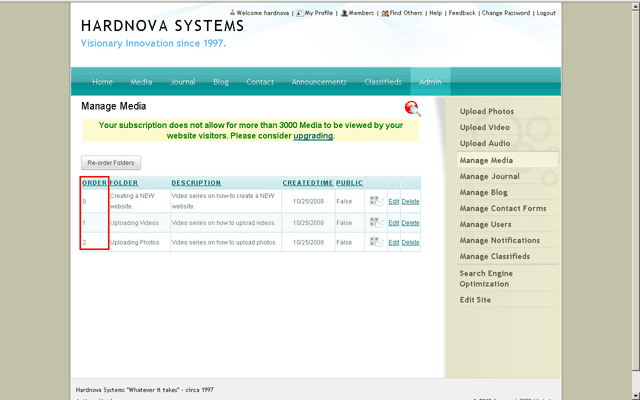Open media icon for Uploading Videos folder

click(376, 222)
